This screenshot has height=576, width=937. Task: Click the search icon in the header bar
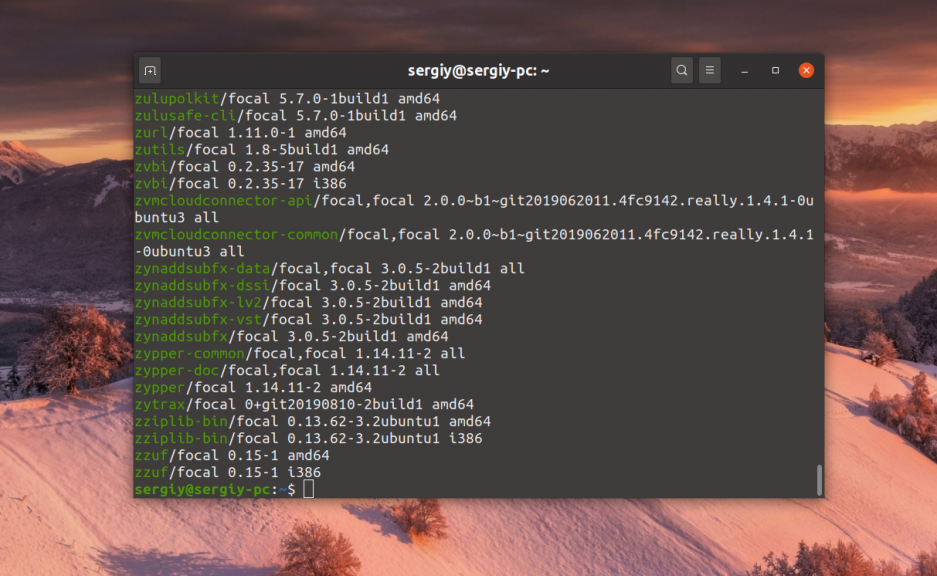(680, 70)
